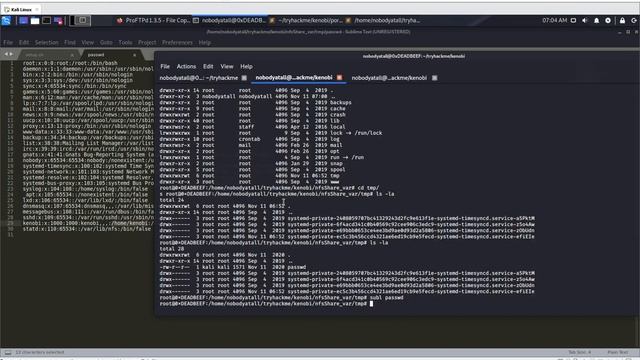This screenshot has height=360, width=640.
Task: Click Tab Size setting in Sublime status bar
Action: (x=579, y=352)
